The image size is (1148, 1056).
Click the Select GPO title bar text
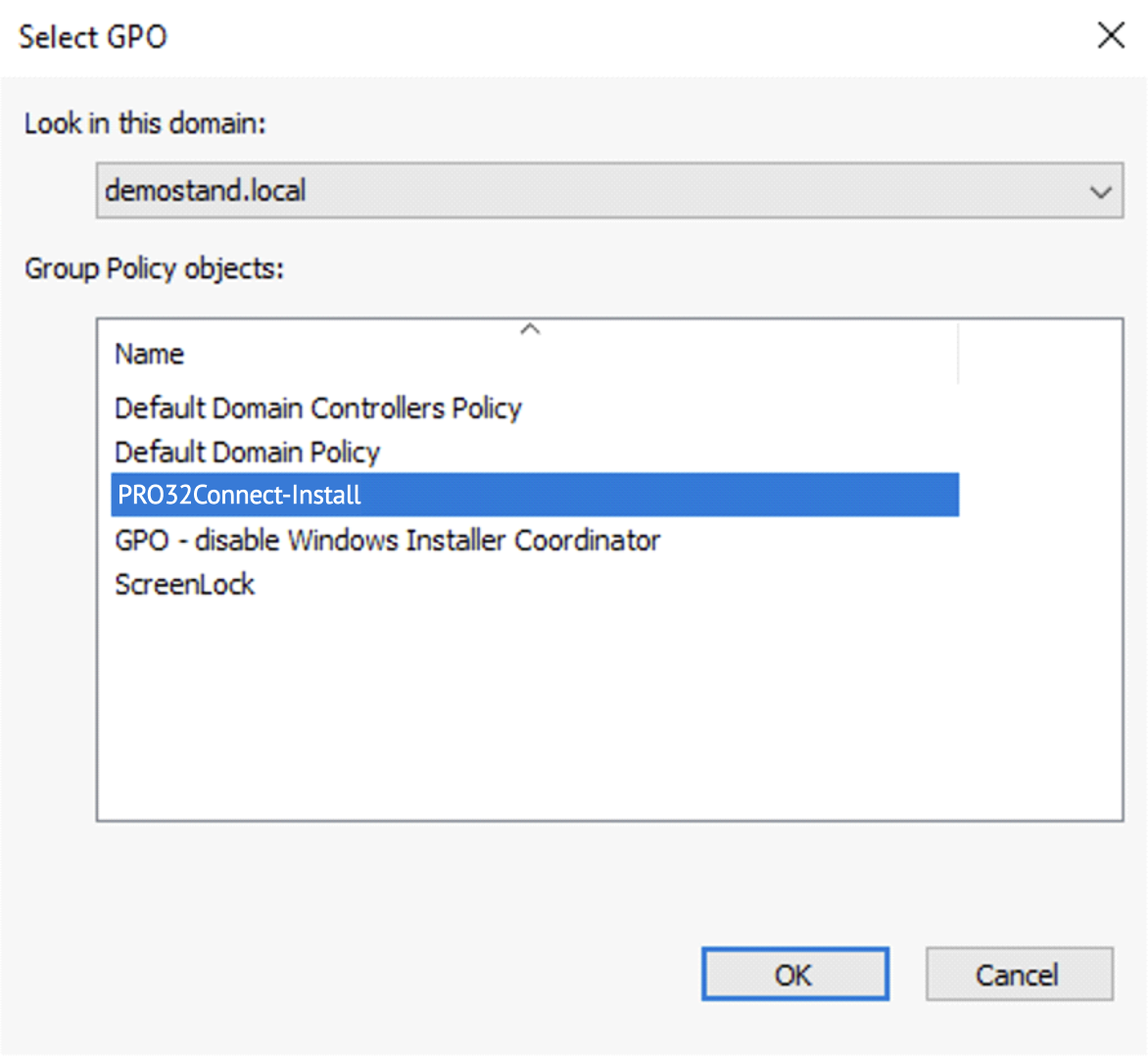pos(93,37)
